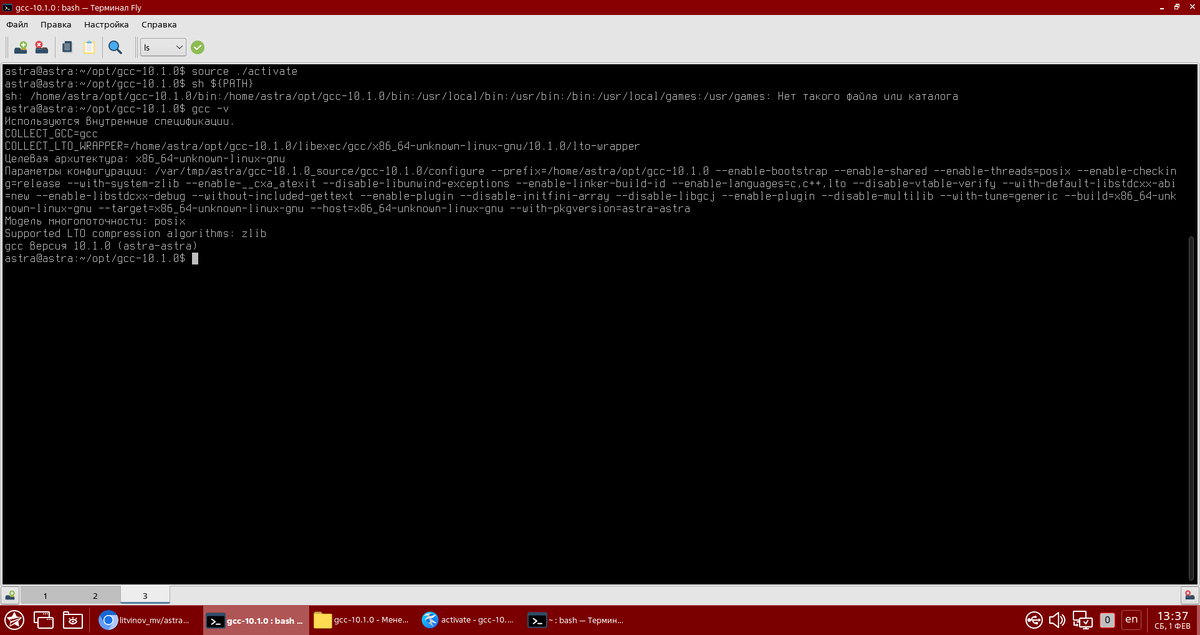Switch to activate - gcc-10 editor window
This screenshot has height=635, width=1200.
pyautogui.click(x=469, y=620)
